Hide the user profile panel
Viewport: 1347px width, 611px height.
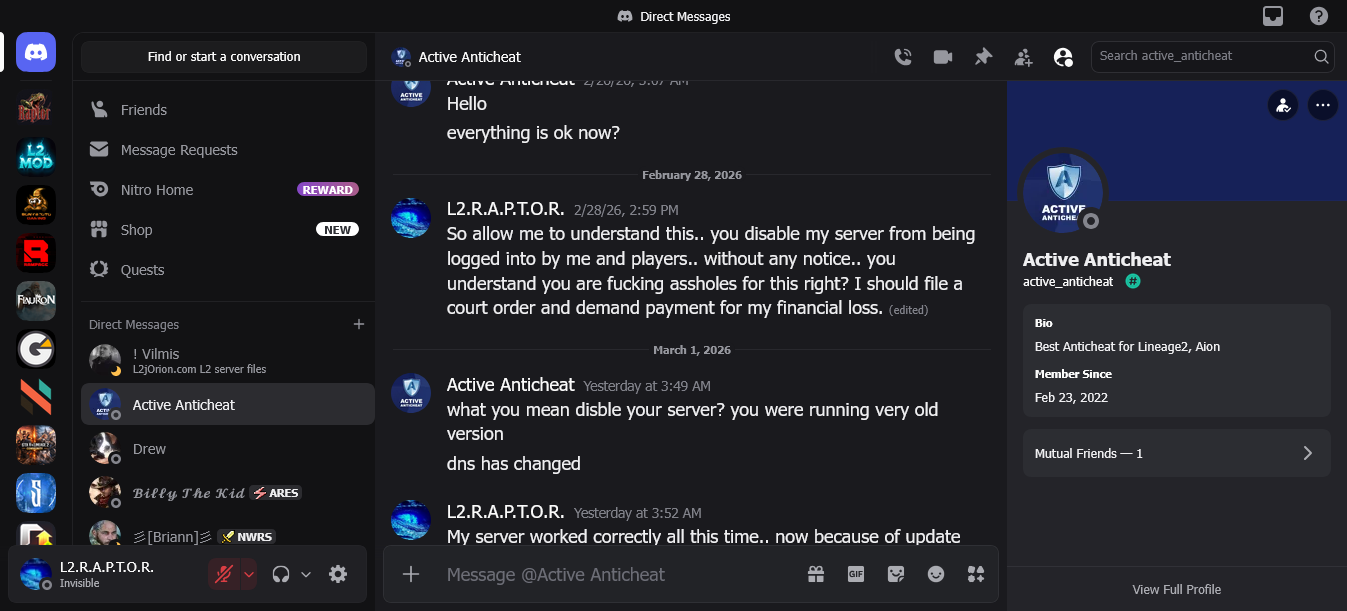click(1063, 57)
